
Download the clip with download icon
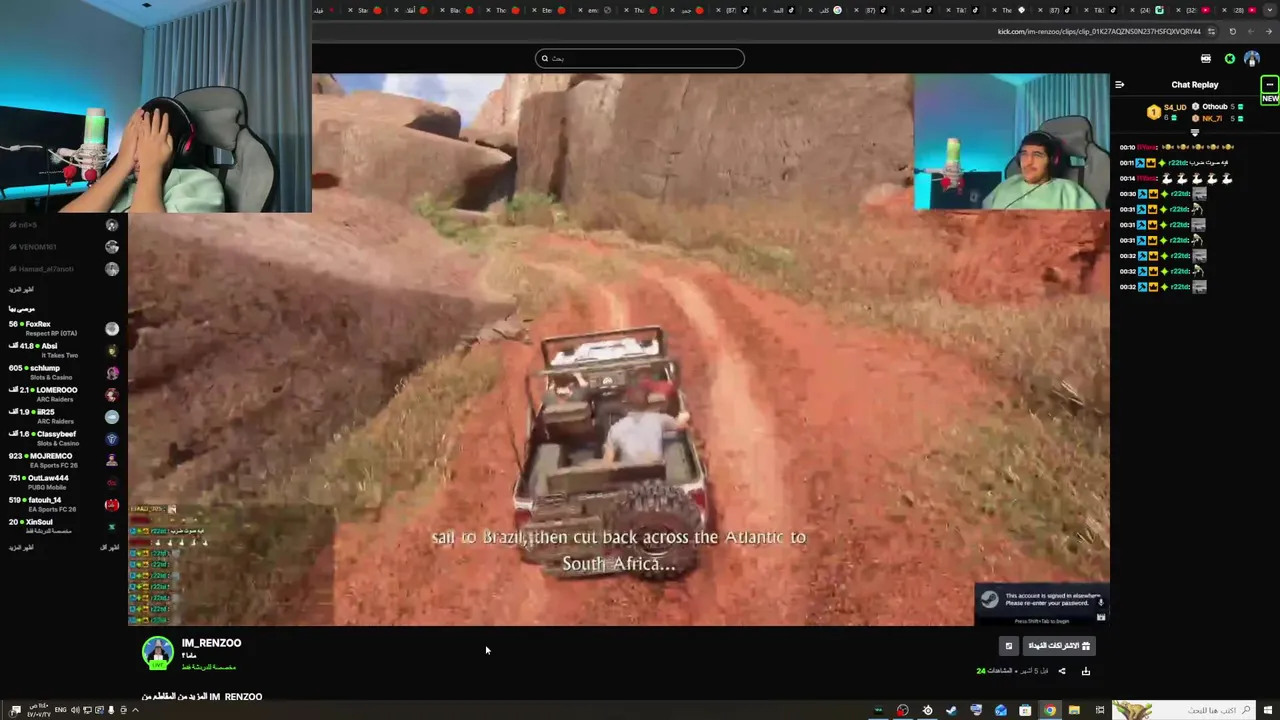click(1086, 671)
